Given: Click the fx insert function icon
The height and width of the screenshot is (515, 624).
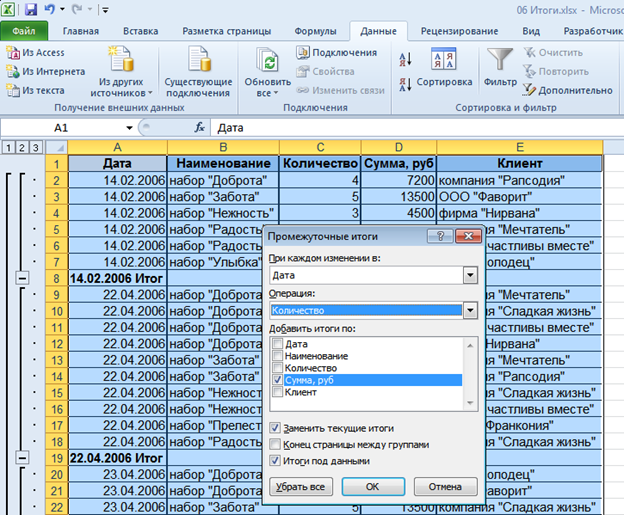Looking at the screenshot, I should coord(199,127).
